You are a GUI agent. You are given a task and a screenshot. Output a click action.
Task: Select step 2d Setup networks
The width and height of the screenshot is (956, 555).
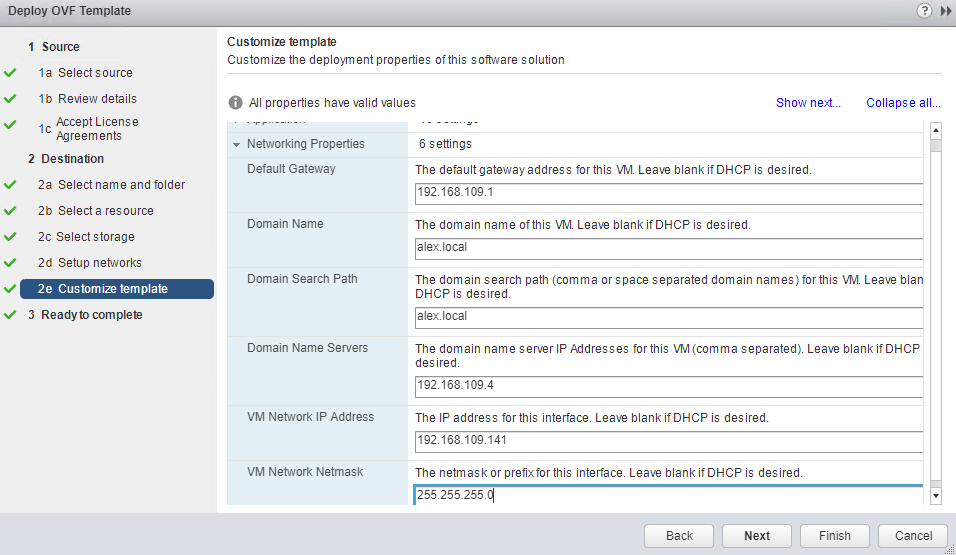click(x=99, y=263)
